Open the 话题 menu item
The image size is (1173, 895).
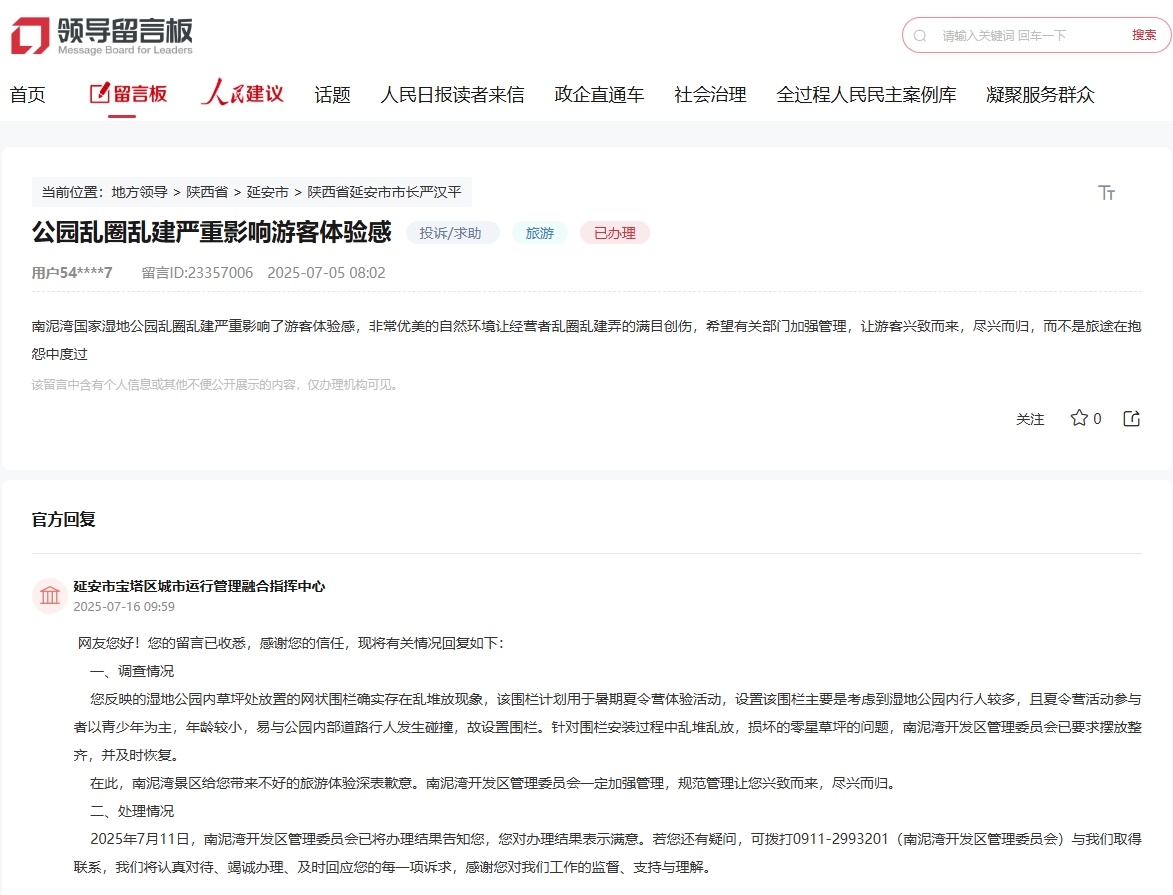pos(332,95)
